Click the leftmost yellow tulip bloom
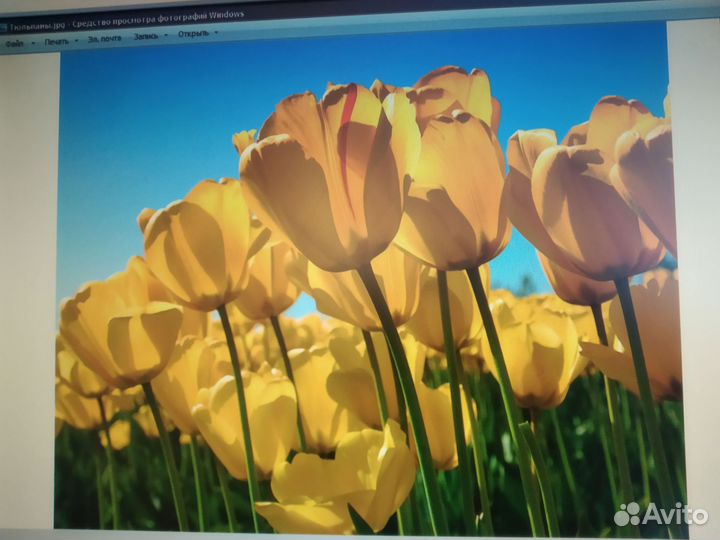 (120, 335)
